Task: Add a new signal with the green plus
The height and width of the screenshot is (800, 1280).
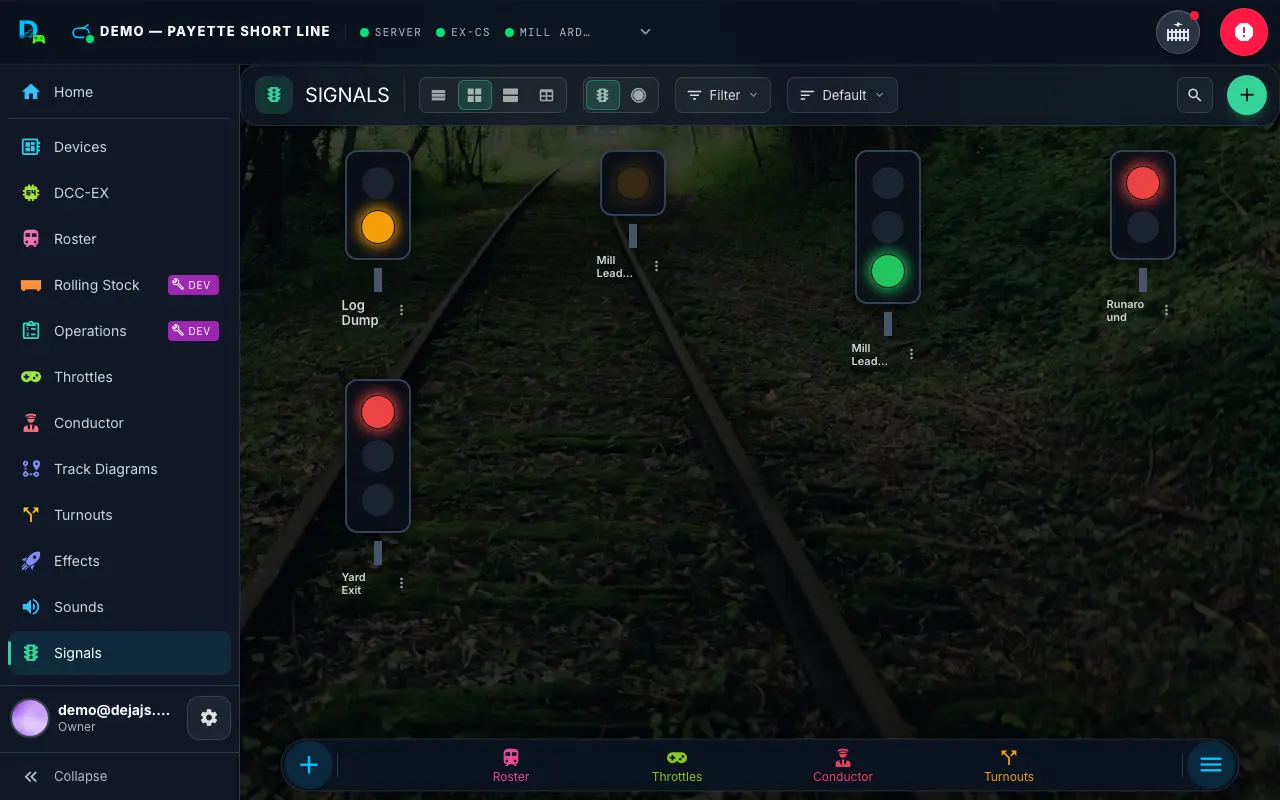Action: point(1247,95)
